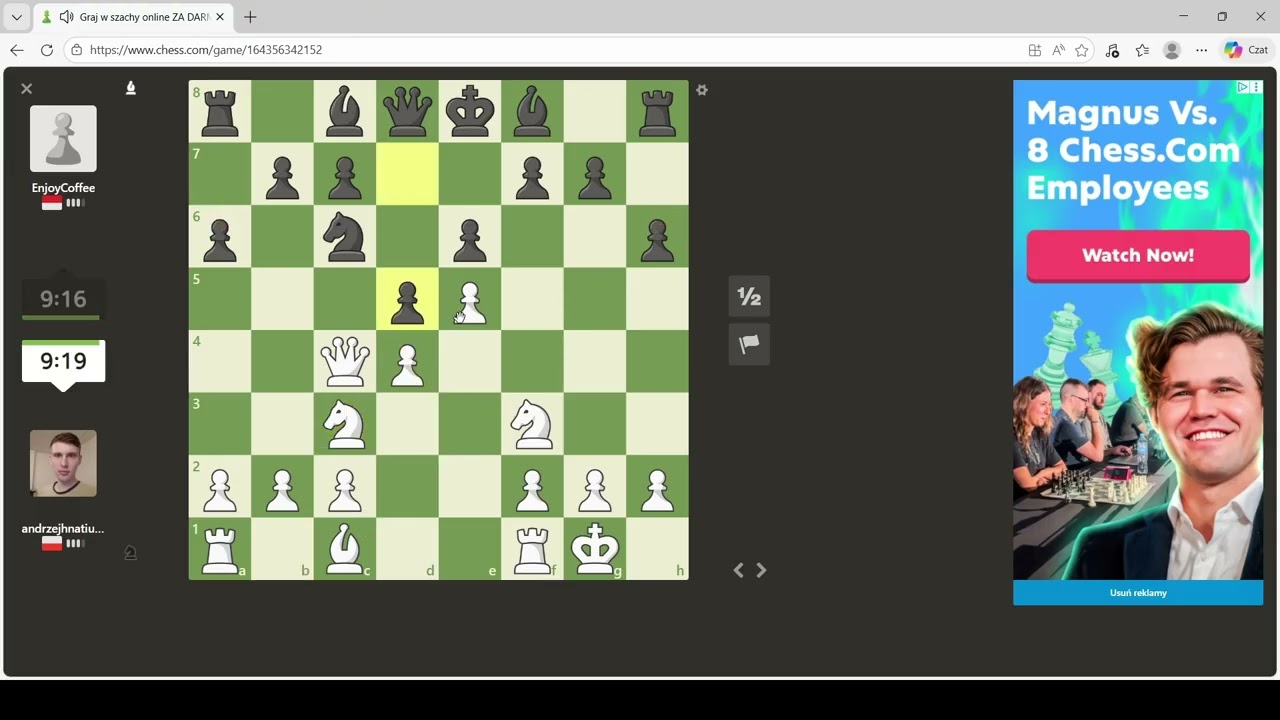Click the highlighted empty d7 square
Image resolution: width=1280 pixels, height=720 pixels.
[407, 174]
